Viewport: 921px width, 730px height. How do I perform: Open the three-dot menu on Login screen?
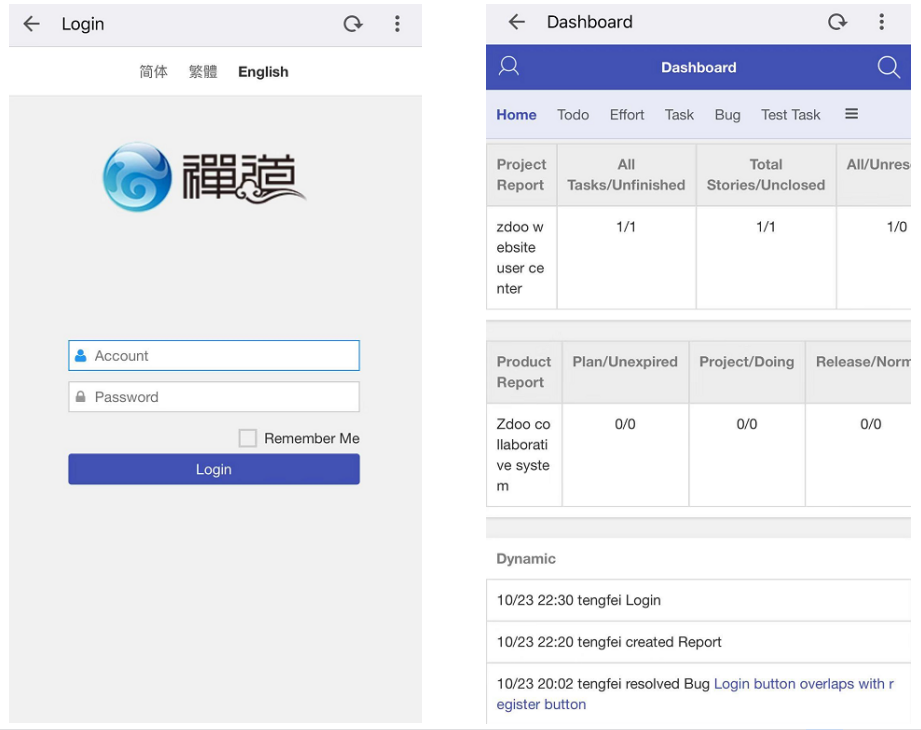397,24
